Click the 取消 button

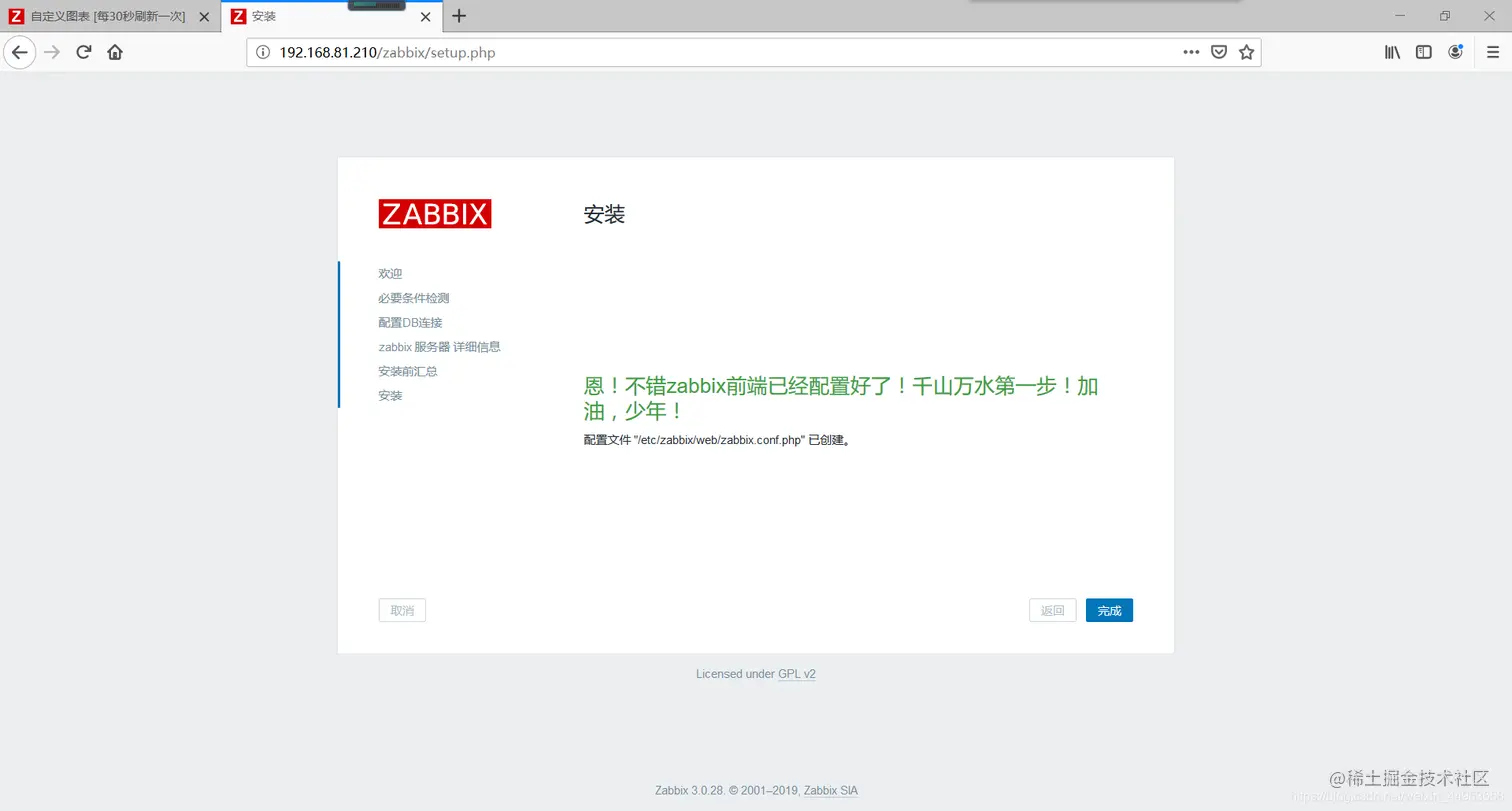(x=402, y=610)
